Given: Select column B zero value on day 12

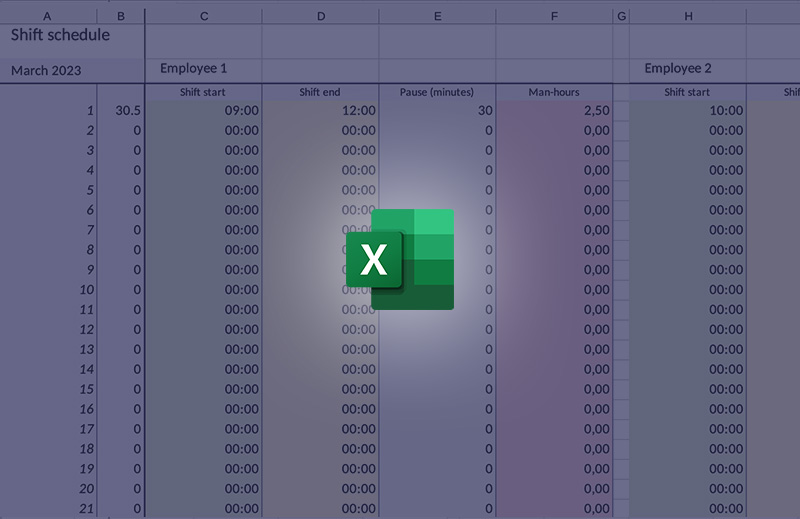Looking at the screenshot, I should pos(121,329).
